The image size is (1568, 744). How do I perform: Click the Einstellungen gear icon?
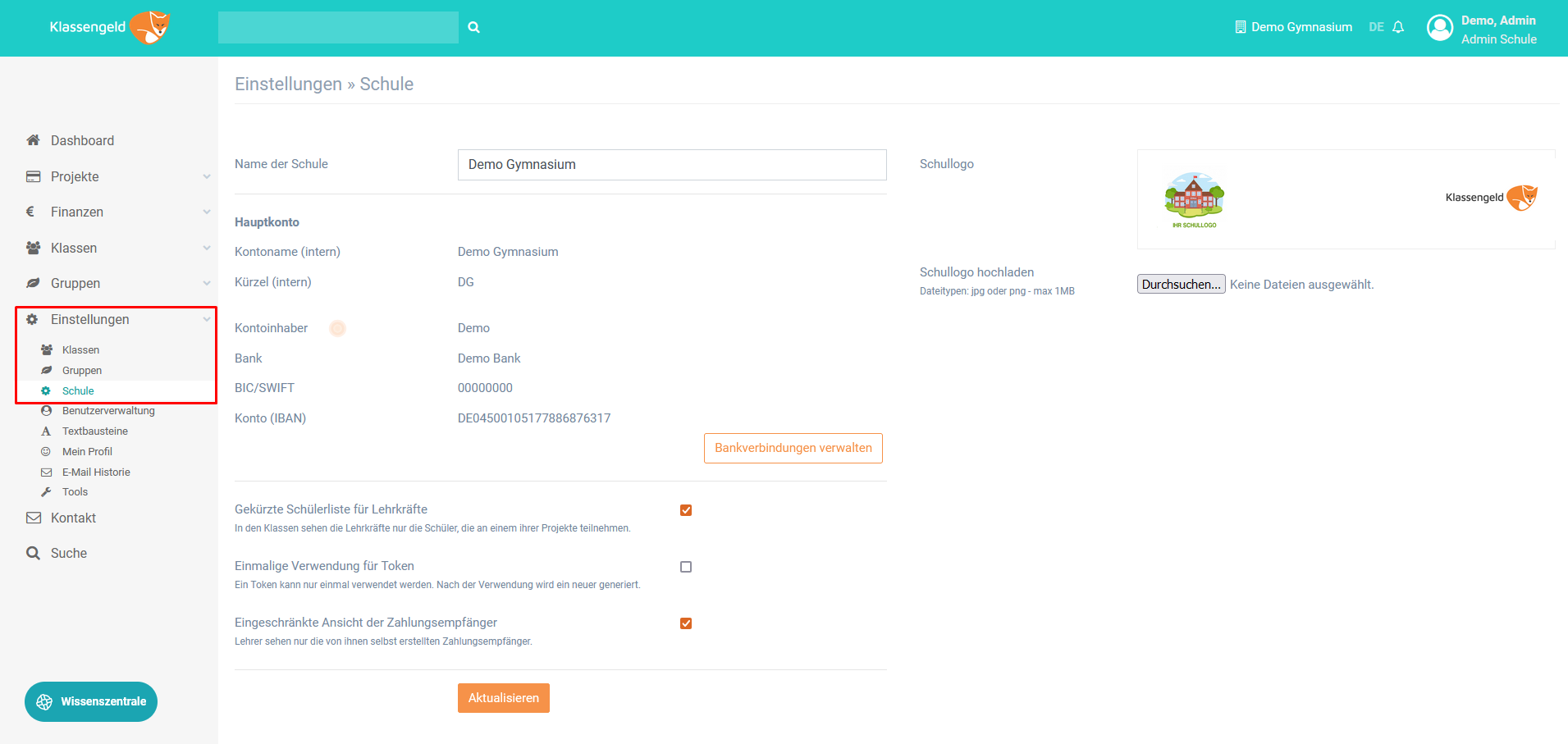[33, 319]
